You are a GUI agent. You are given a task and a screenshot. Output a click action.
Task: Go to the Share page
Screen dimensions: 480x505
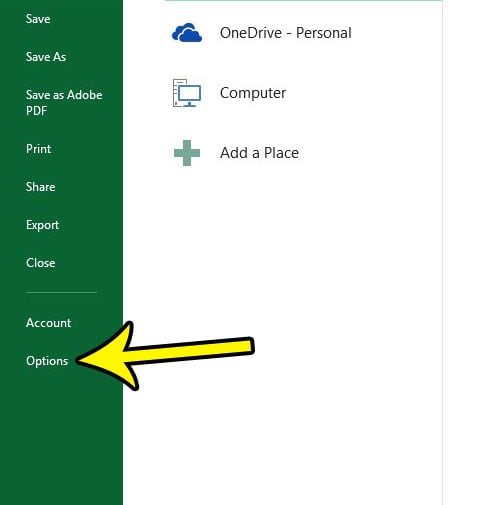tap(41, 187)
